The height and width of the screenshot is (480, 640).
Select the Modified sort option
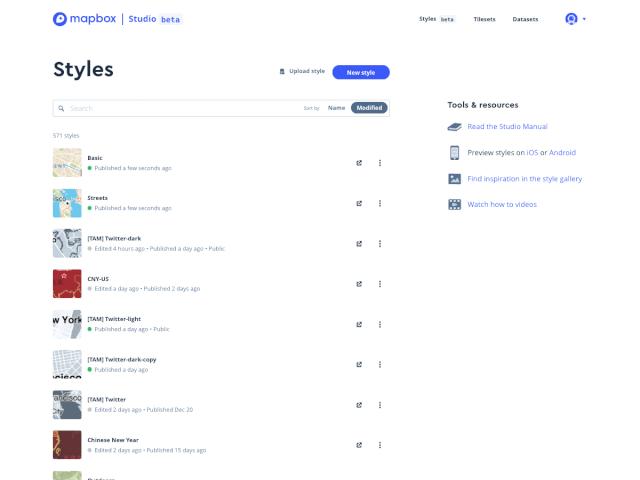pyautogui.click(x=369, y=108)
